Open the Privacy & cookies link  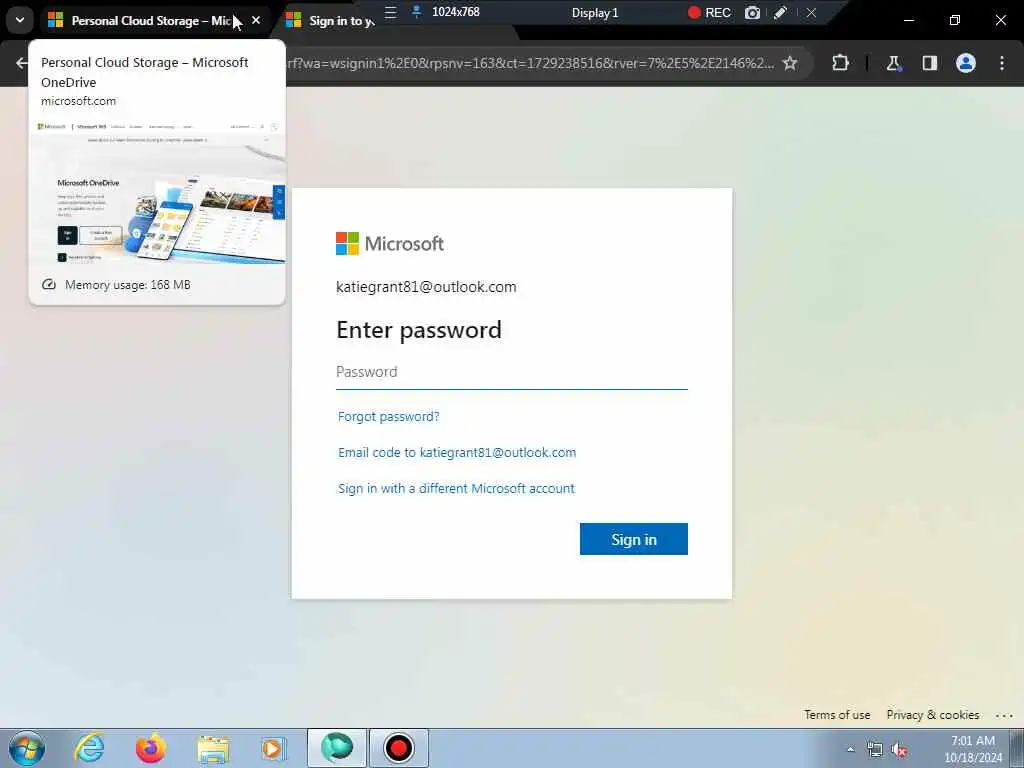(x=933, y=714)
